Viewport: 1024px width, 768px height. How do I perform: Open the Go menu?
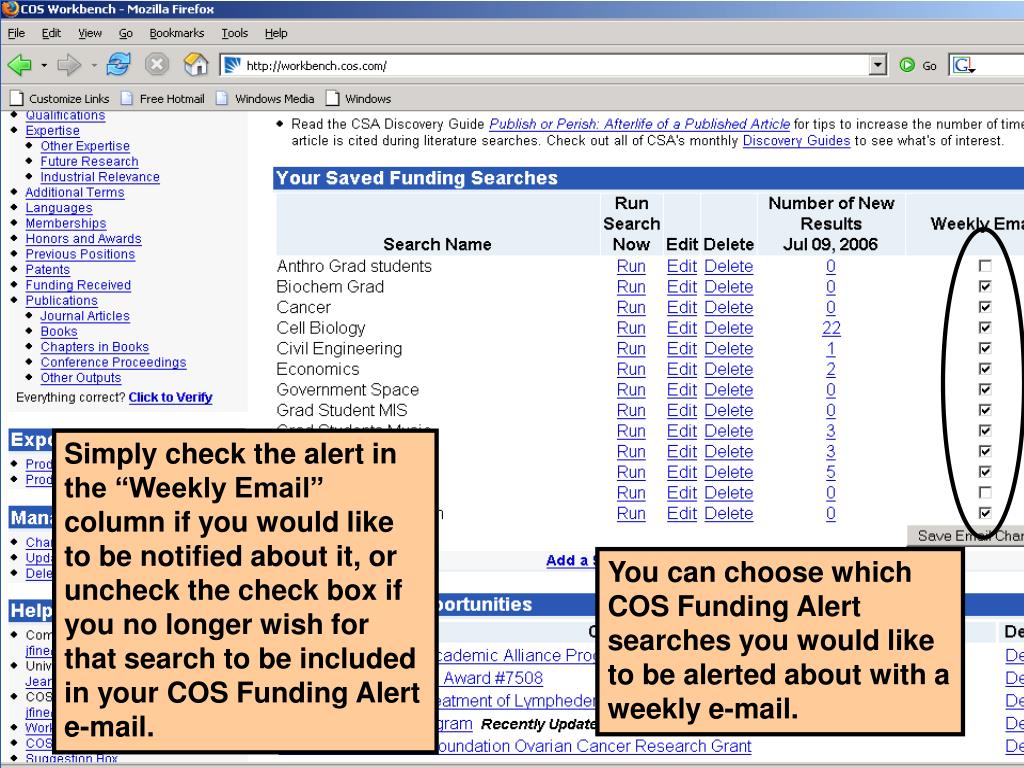click(126, 33)
